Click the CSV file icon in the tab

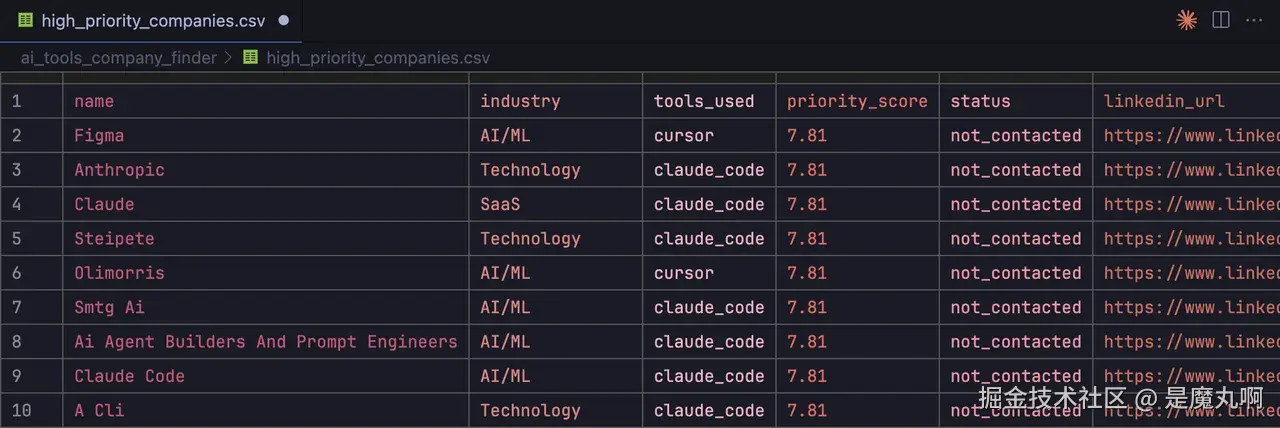tap(25, 21)
